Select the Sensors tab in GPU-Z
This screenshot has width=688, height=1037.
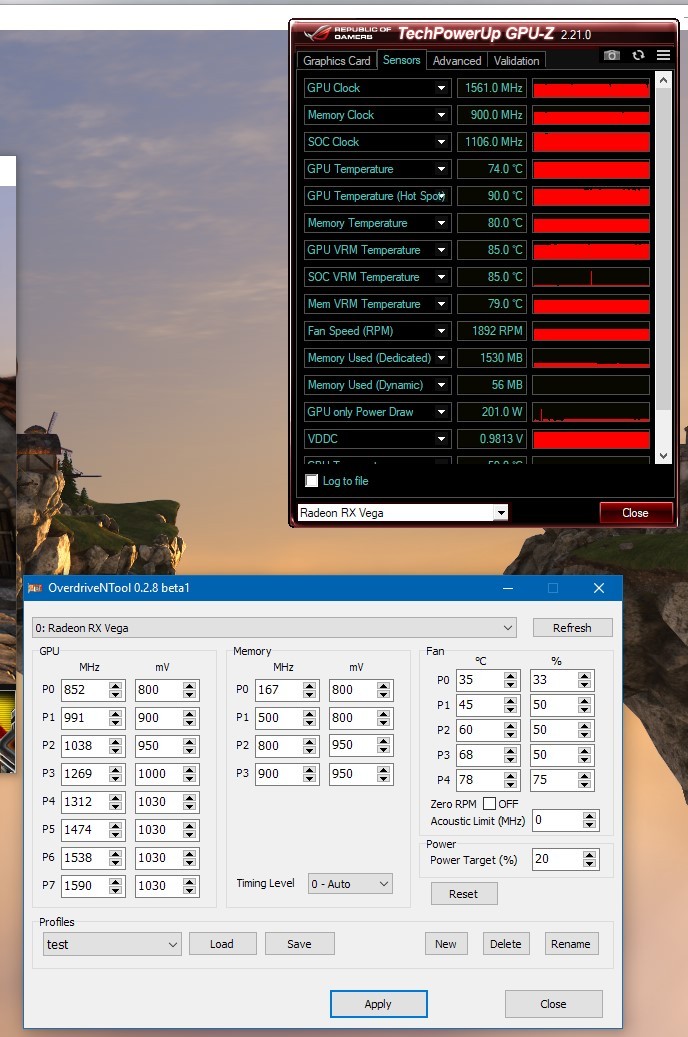click(x=402, y=60)
